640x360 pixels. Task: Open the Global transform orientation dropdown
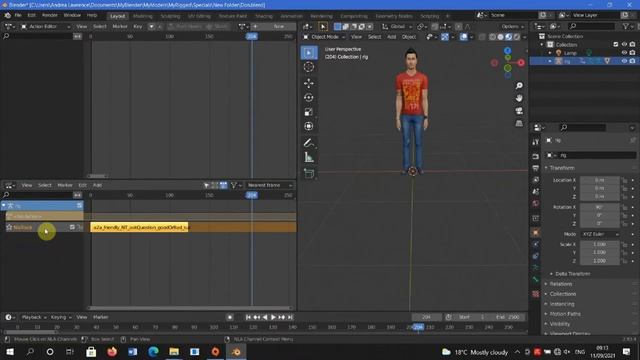[x=397, y=27]
